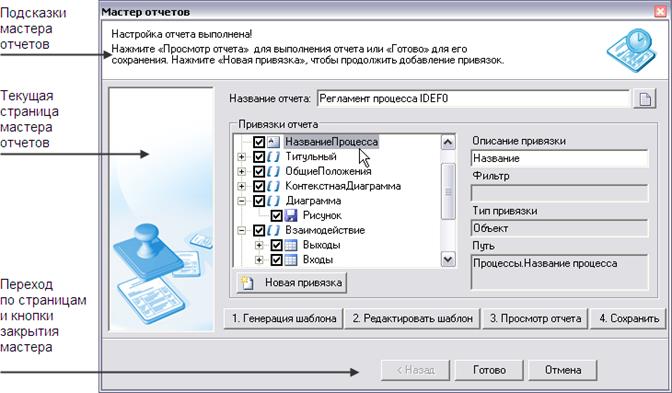Select the КонтекстнаяДиаграмма tree row
Screen dimensions: 672x393
[343, 186]
